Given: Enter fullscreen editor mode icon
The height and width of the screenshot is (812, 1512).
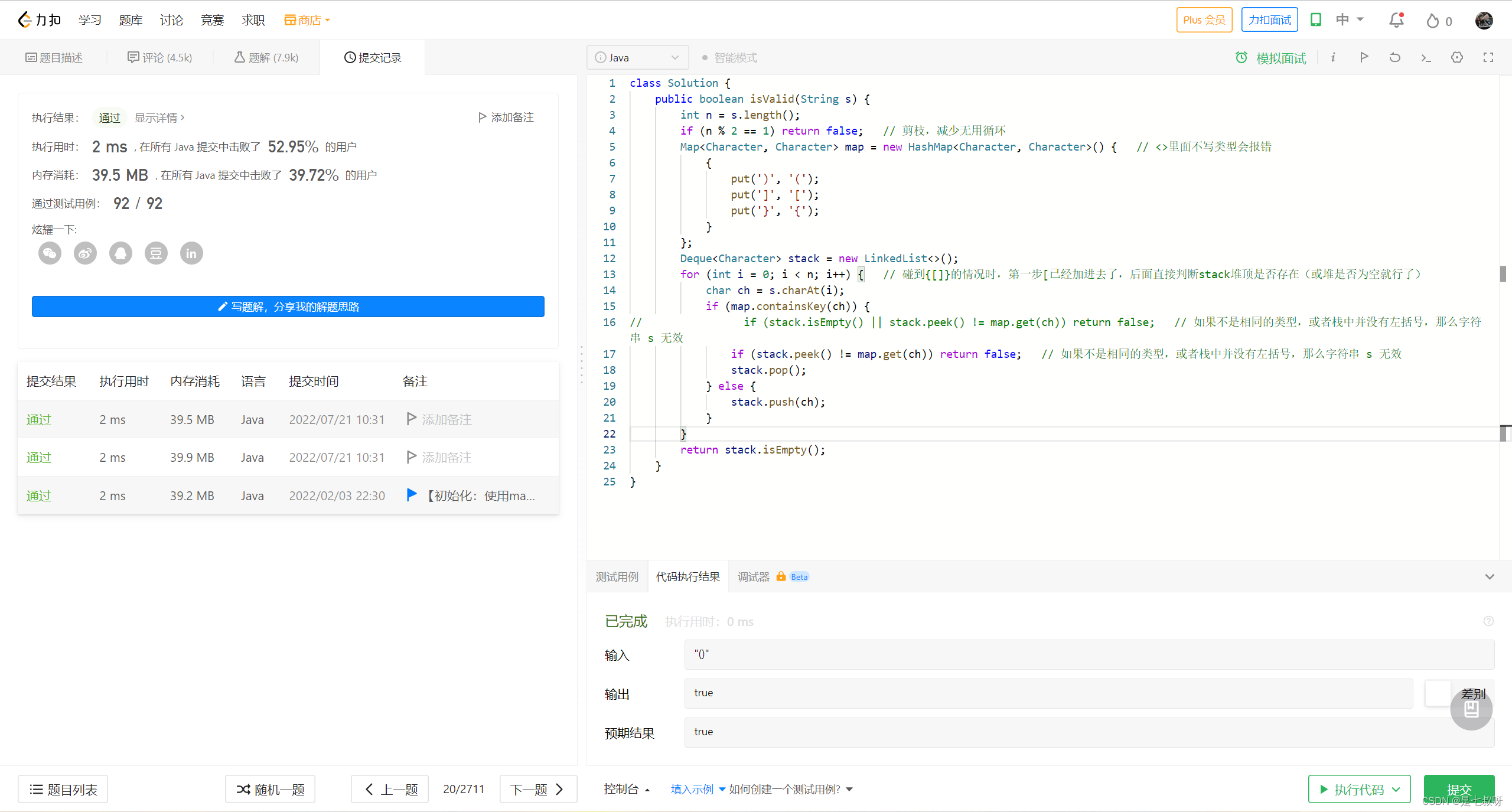Looking at the screenshot, I should (1488, 57).
